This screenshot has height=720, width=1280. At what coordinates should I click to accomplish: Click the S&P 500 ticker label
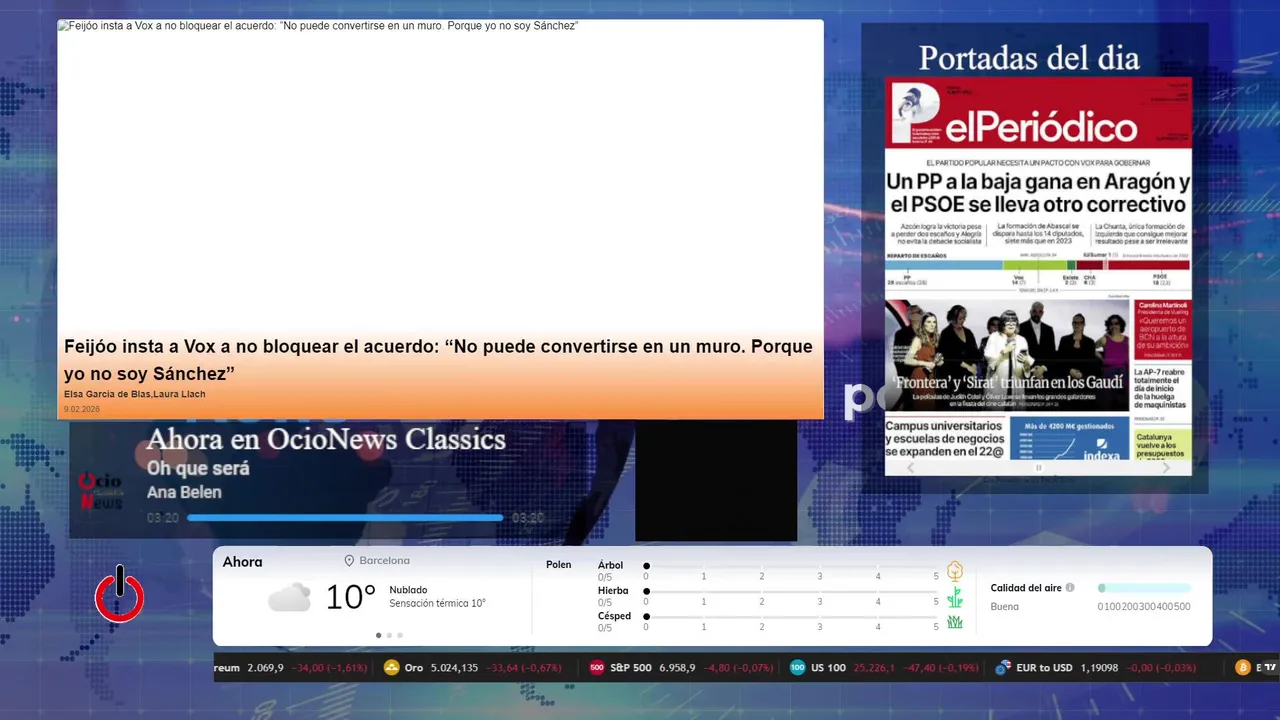click(x=630, y=668)
